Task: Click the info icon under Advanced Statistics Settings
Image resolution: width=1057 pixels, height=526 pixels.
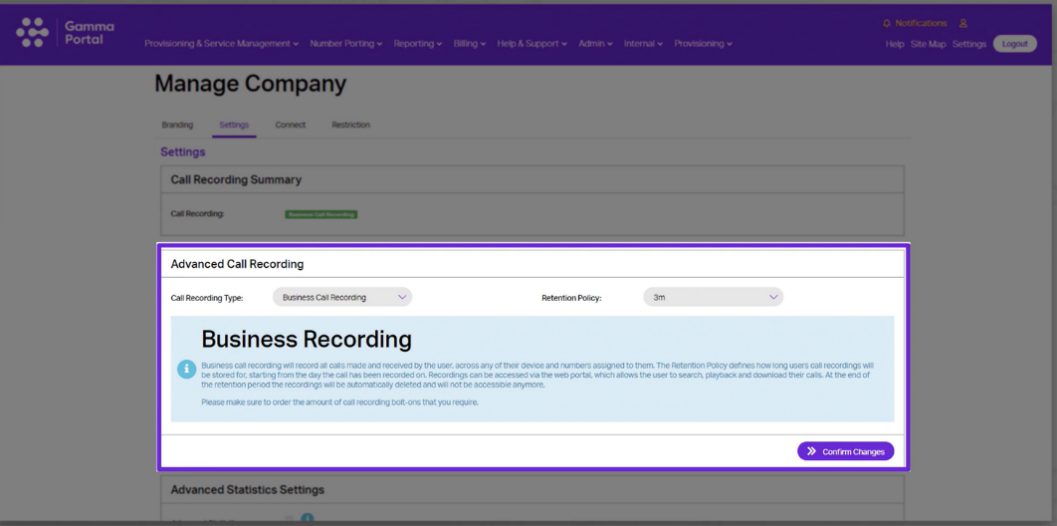Action: 307,519
